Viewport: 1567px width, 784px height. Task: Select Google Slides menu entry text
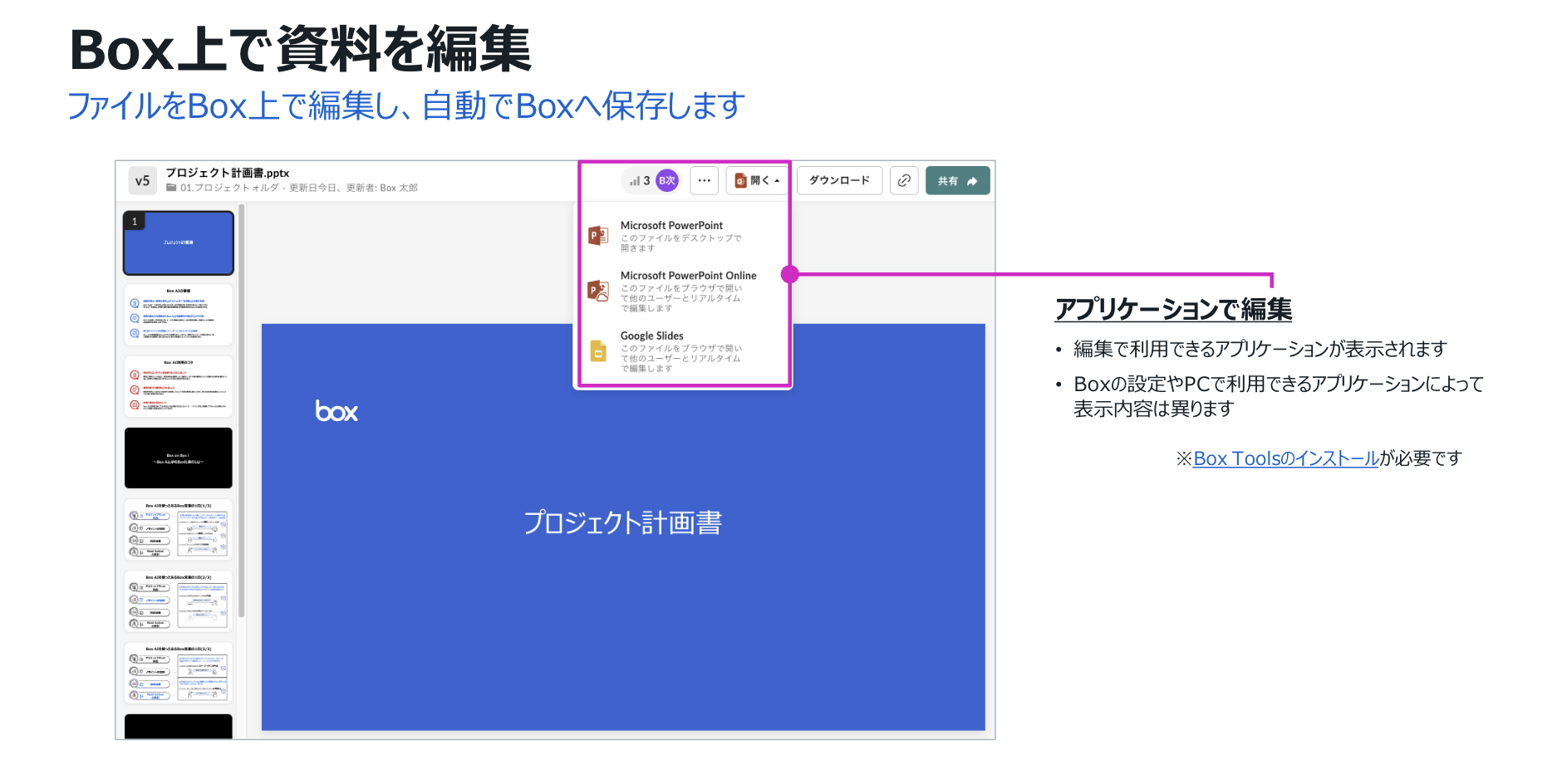[x=651, y=336]
